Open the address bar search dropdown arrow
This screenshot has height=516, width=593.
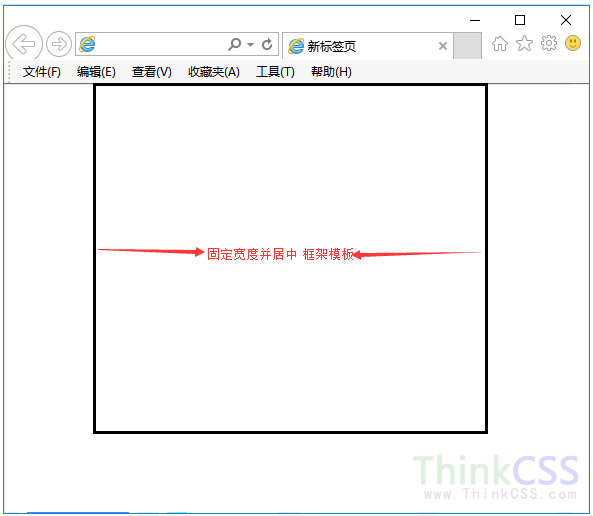point(250,45)
